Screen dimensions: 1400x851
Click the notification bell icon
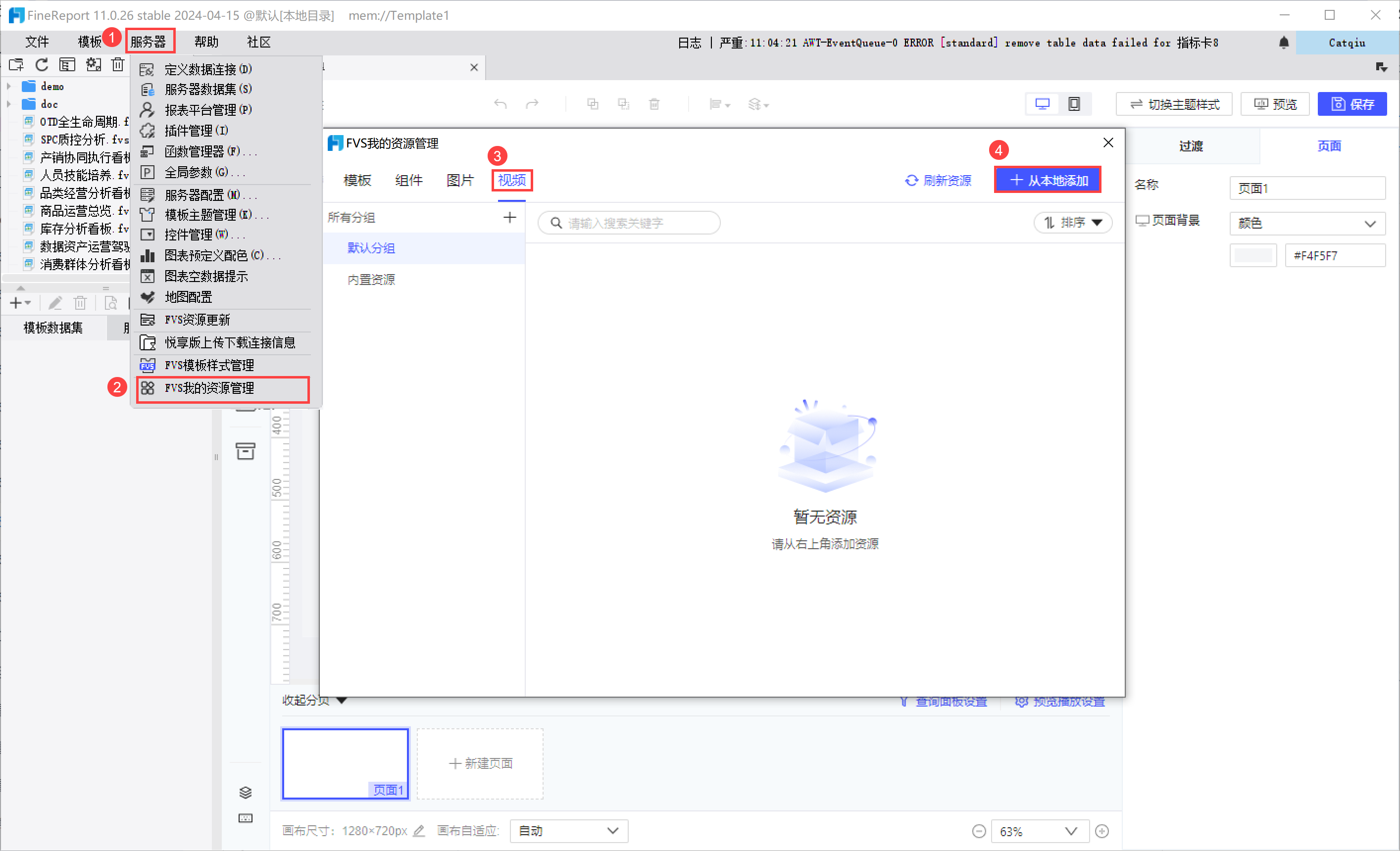(x=1284, y=43)
